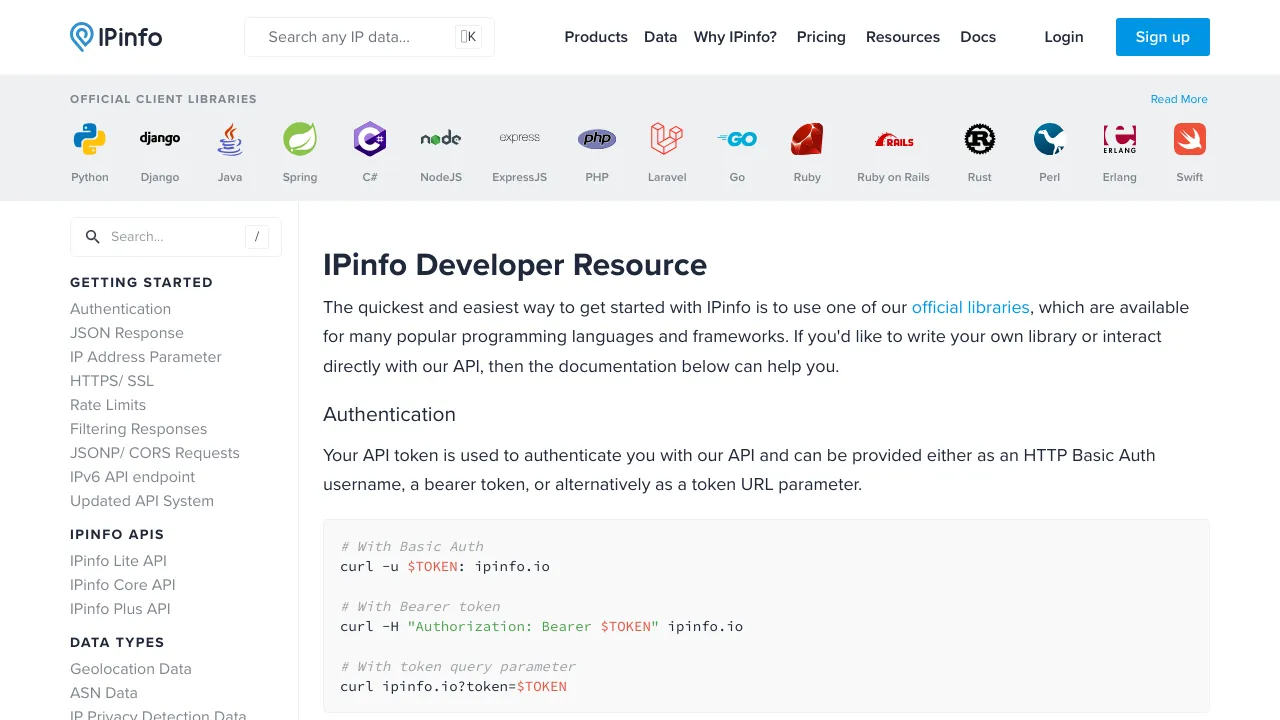The image size is (1280, 720).
Task: Open the Python client library icon
Action: tap(90, 139)
